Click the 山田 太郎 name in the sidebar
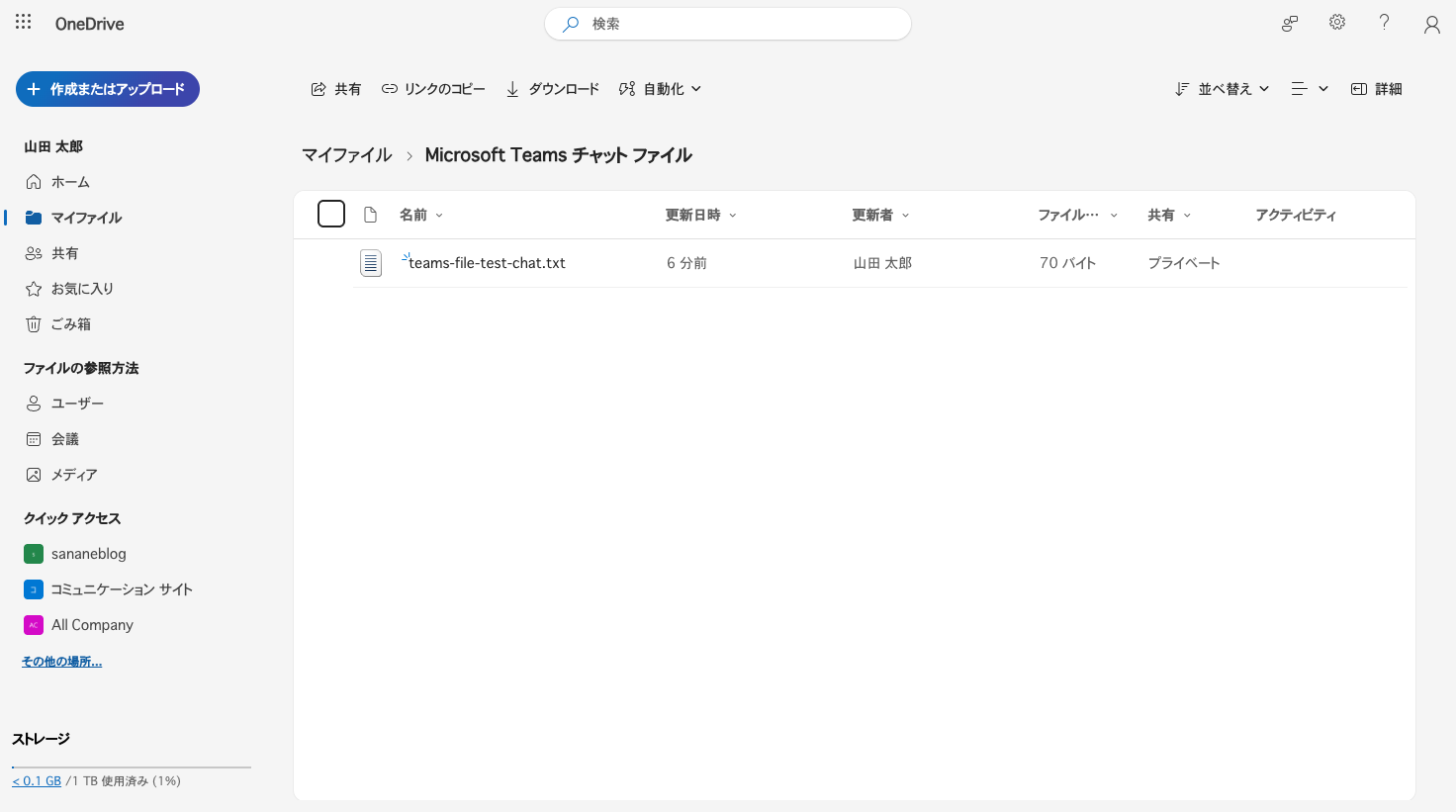 click(x=53, y=146)
